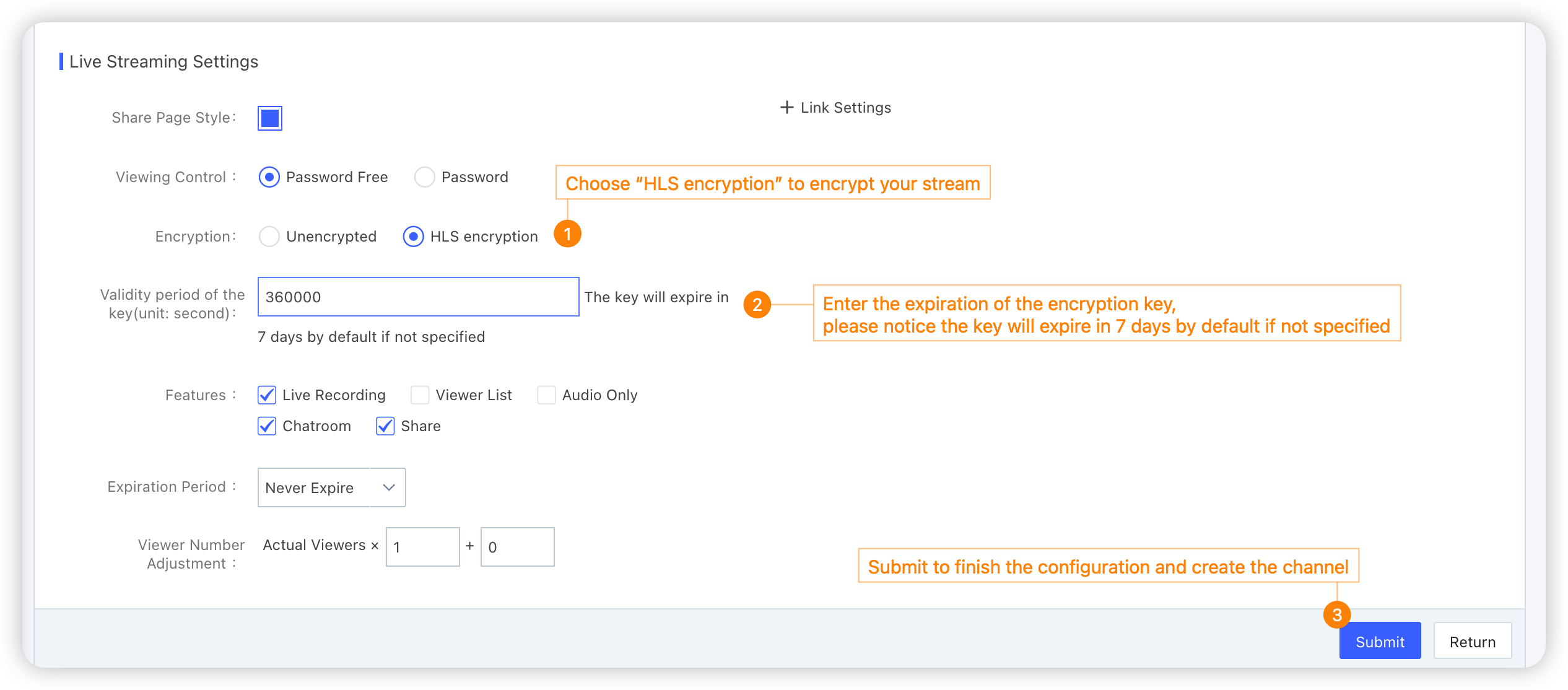
Task: Click the orange step 2 marker
Action: pyautogui.click(x=757, y=305)
